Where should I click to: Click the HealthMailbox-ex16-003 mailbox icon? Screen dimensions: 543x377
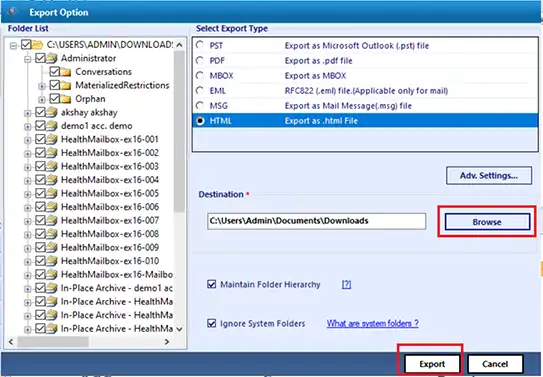52,166
